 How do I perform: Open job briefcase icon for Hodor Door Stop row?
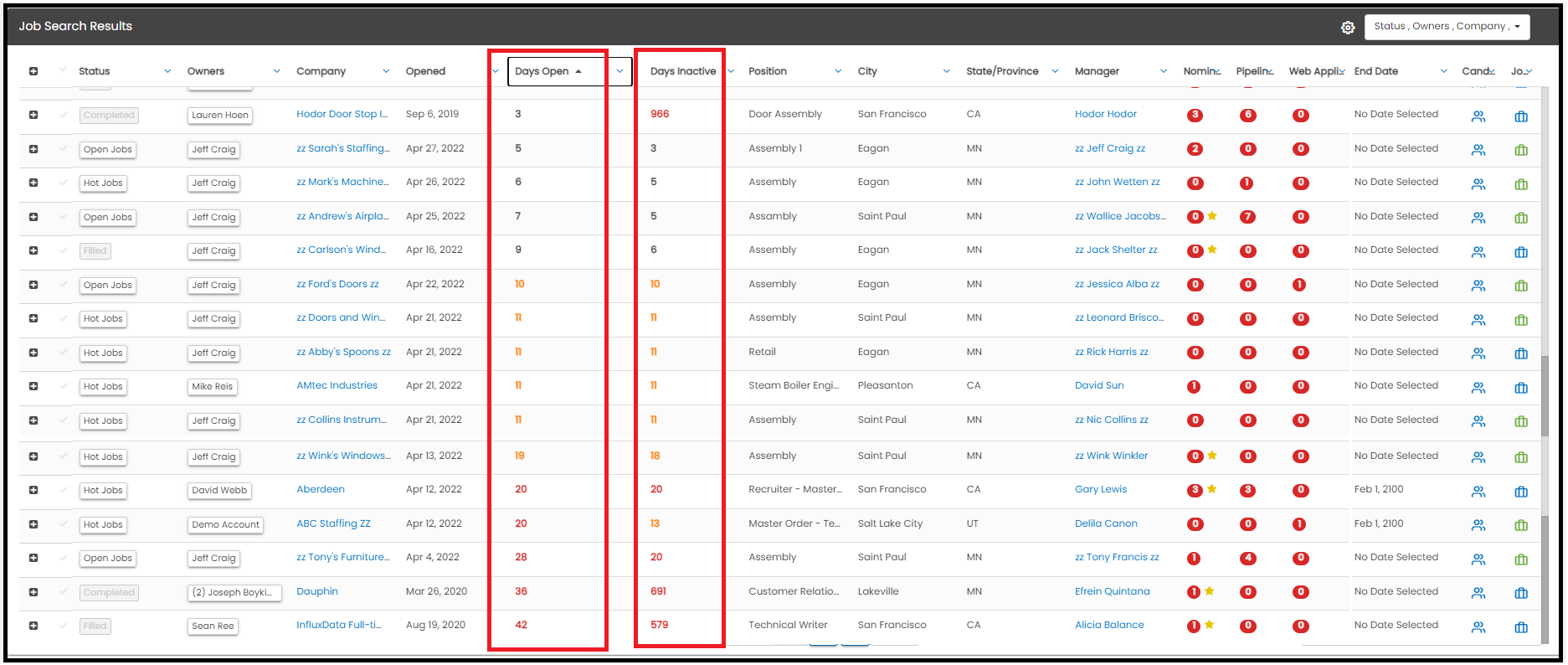(x=1521, y=116)
